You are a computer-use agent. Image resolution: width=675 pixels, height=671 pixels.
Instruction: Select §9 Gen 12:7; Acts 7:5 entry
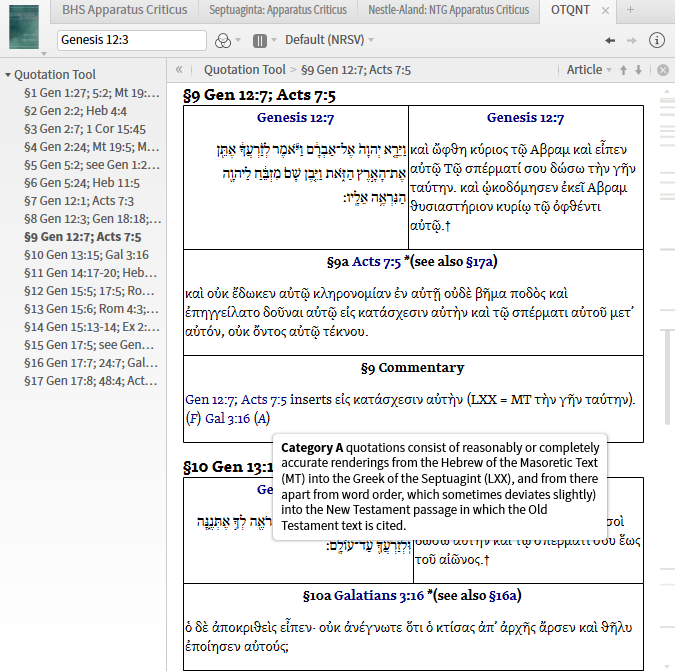click(82, 237)
